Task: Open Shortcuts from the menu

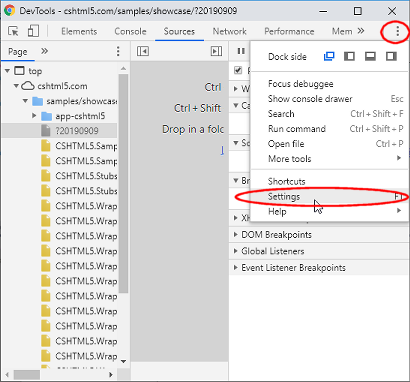Action: 286,181
